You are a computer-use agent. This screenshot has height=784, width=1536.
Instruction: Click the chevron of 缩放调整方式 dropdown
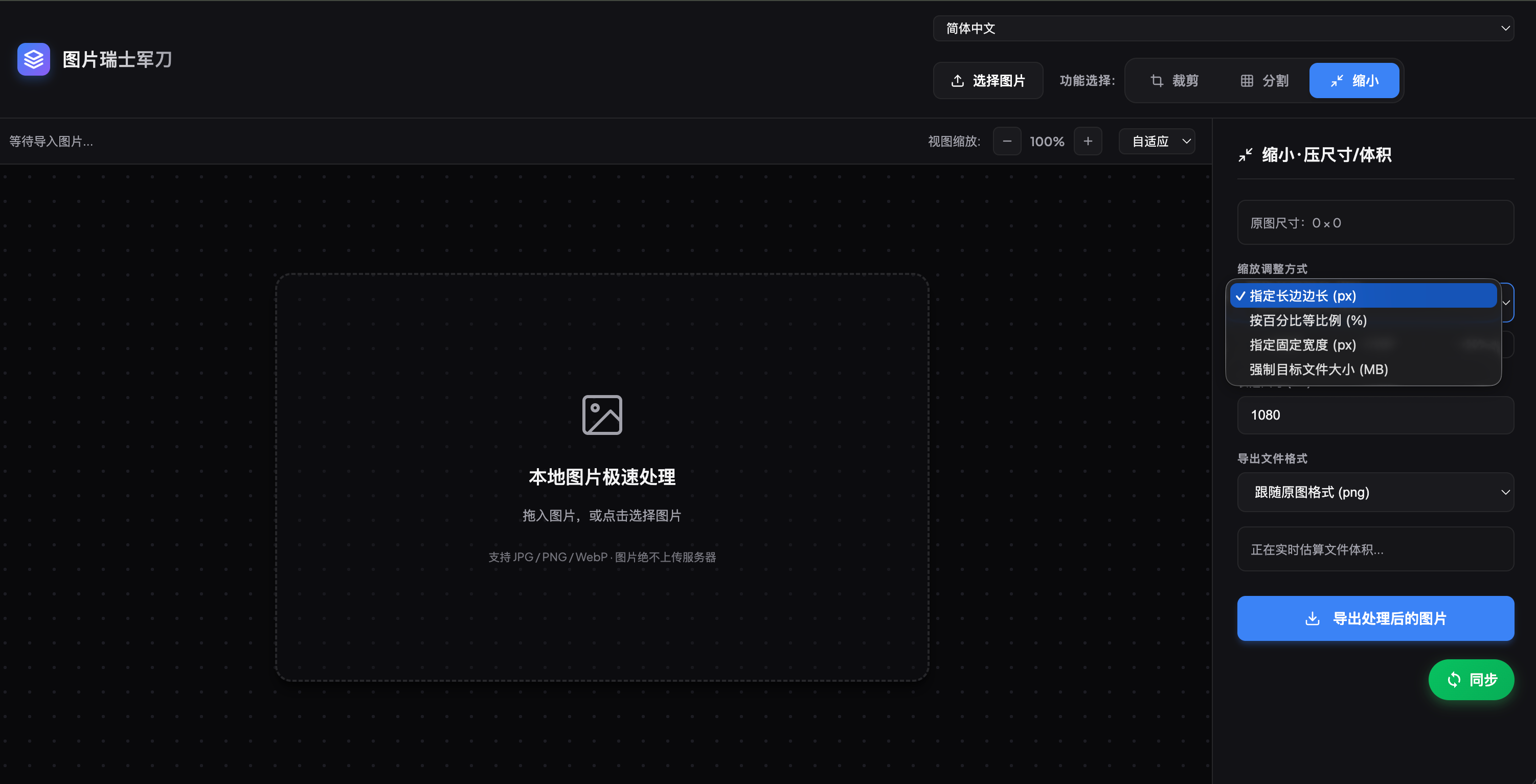click(x=1506, y=302)
